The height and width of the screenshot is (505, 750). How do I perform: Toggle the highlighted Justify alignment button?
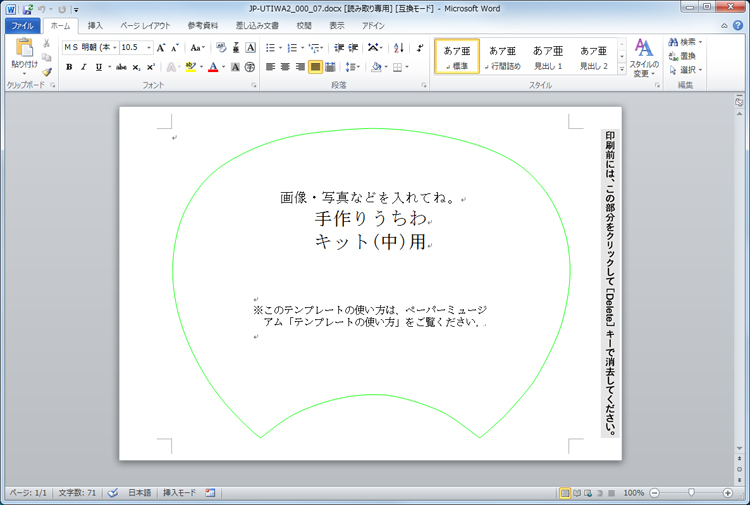(315, 67)
